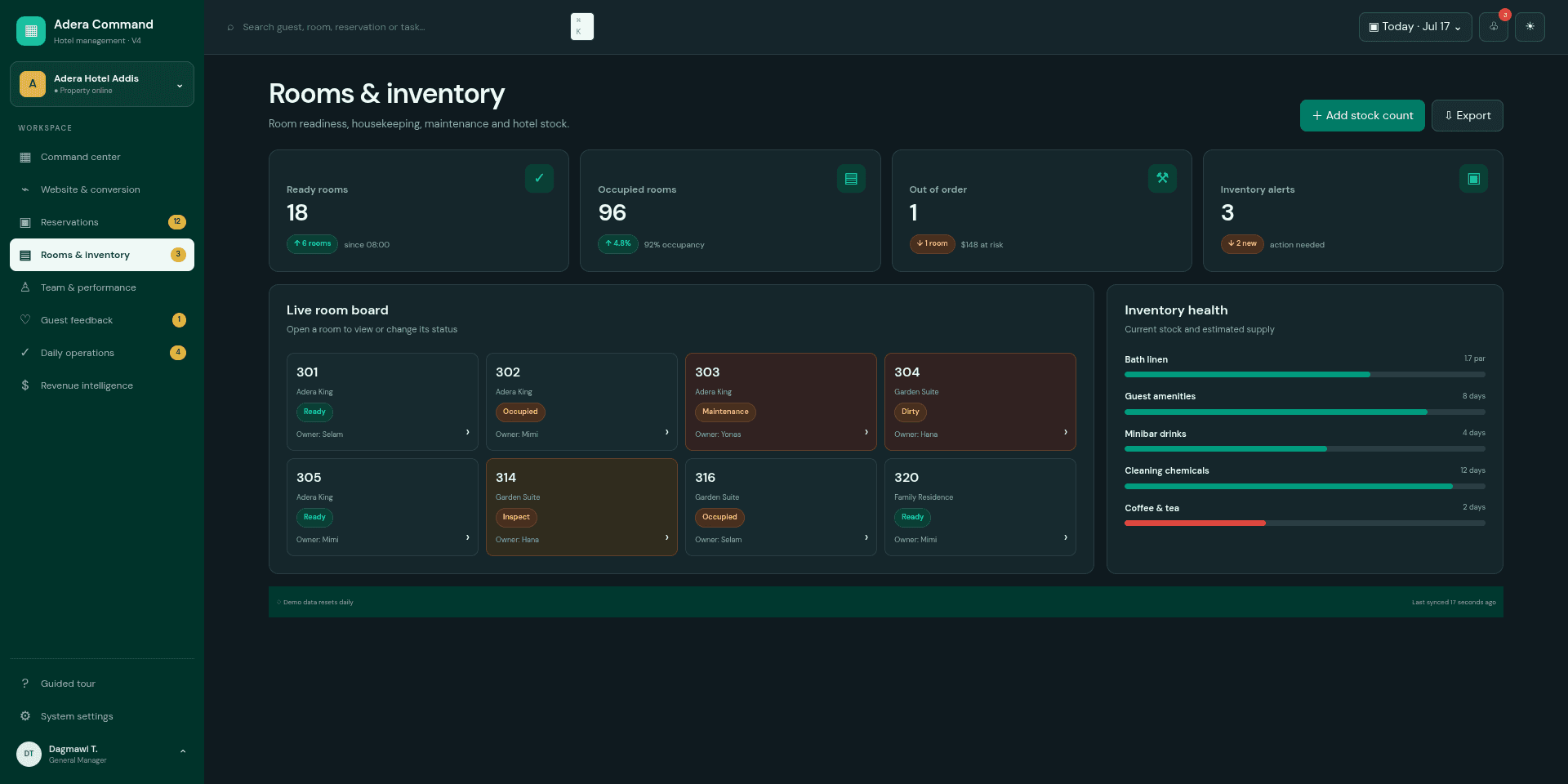Click the Maintenance status pill on room 303
Screen dimensions: 1568x784
coord(725,412)
